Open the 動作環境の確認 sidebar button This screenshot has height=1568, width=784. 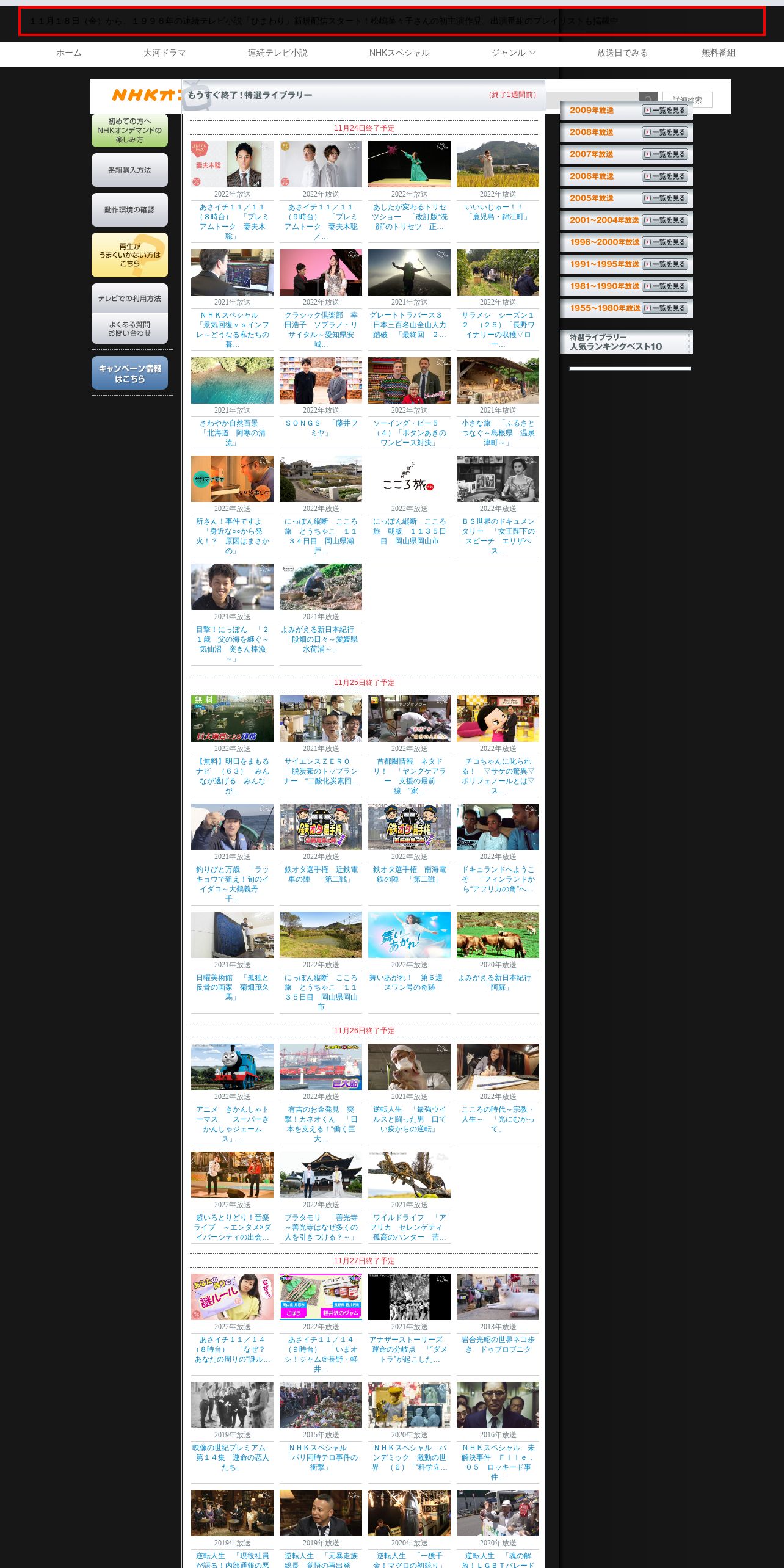coord(129,210)
